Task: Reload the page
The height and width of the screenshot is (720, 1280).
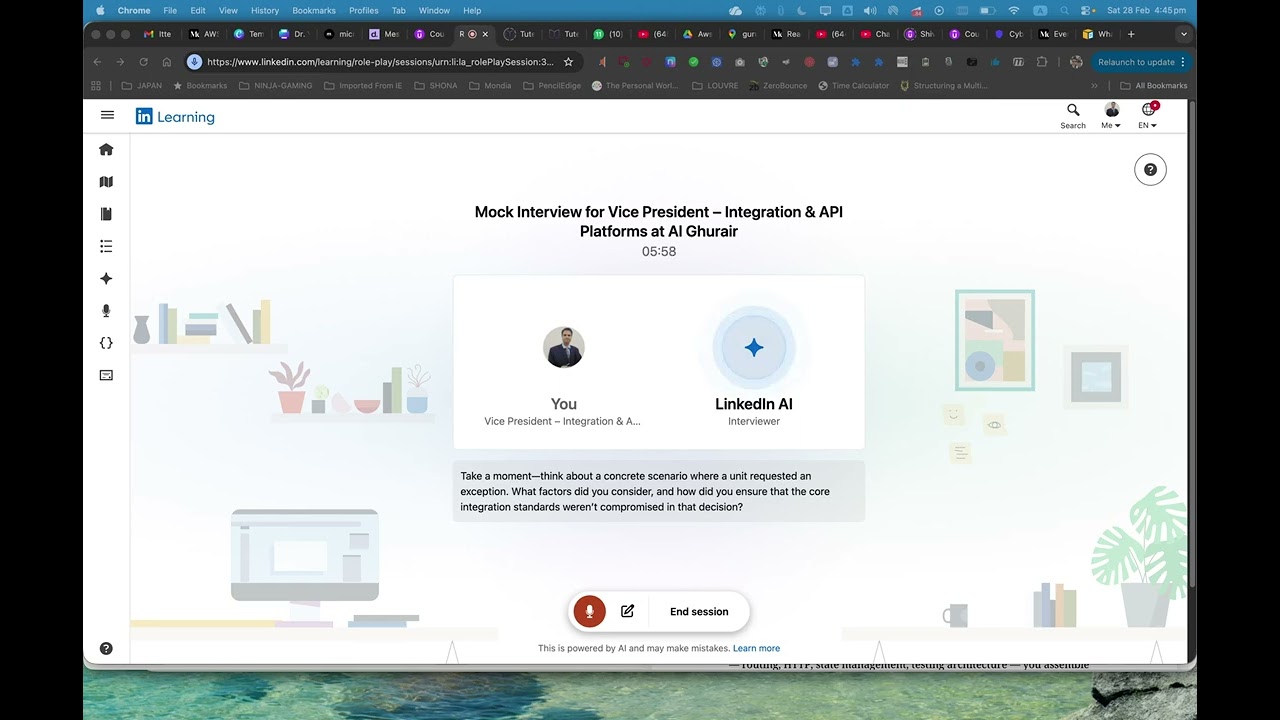Action: [x=143, y=62]
